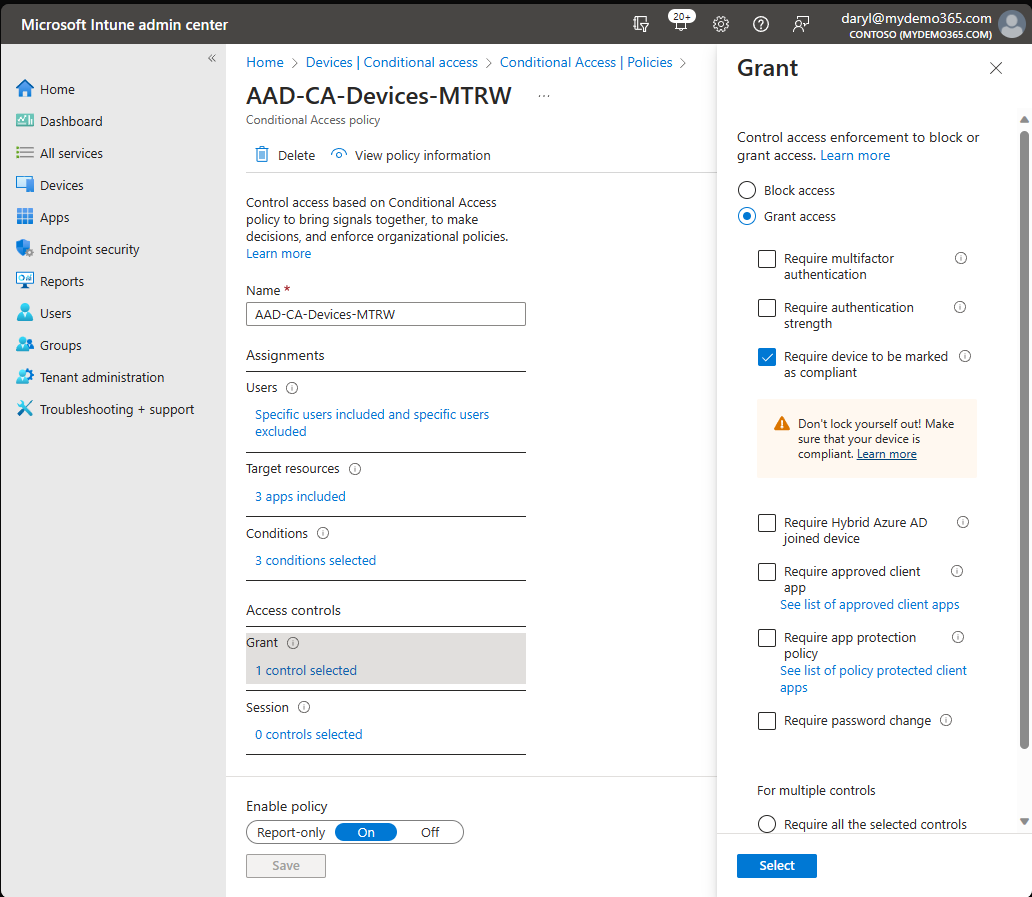Show info tooltip next to Users

point(292,388)
